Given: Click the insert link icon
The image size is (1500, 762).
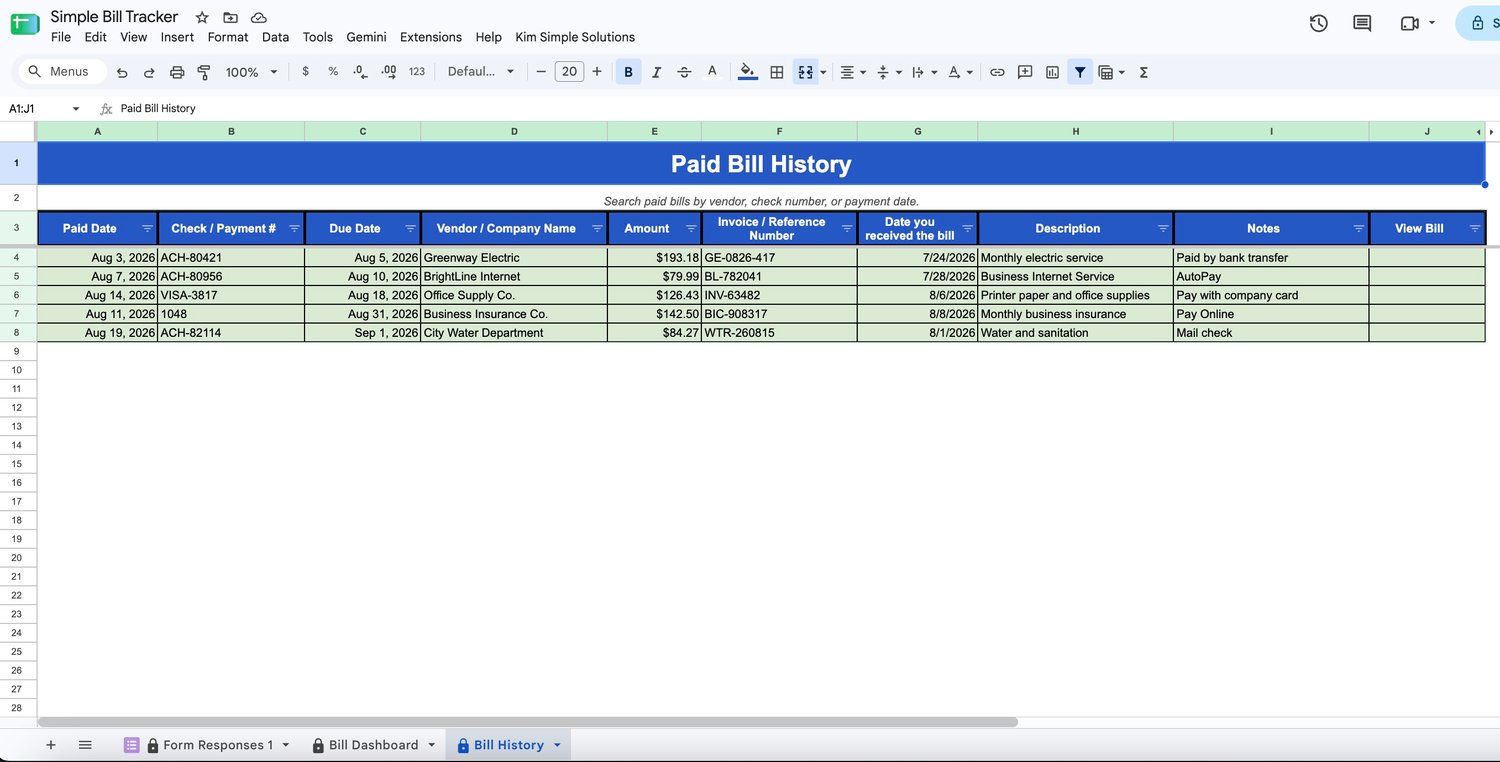Looking at the screenshot, I should [x=997, y=72].
